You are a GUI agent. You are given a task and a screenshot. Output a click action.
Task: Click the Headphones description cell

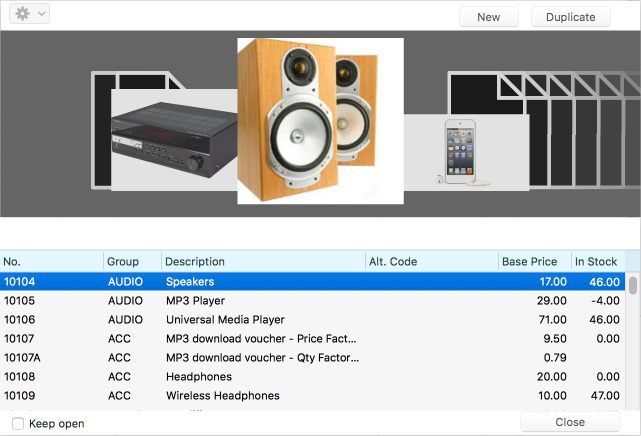[x=199, y=377]
